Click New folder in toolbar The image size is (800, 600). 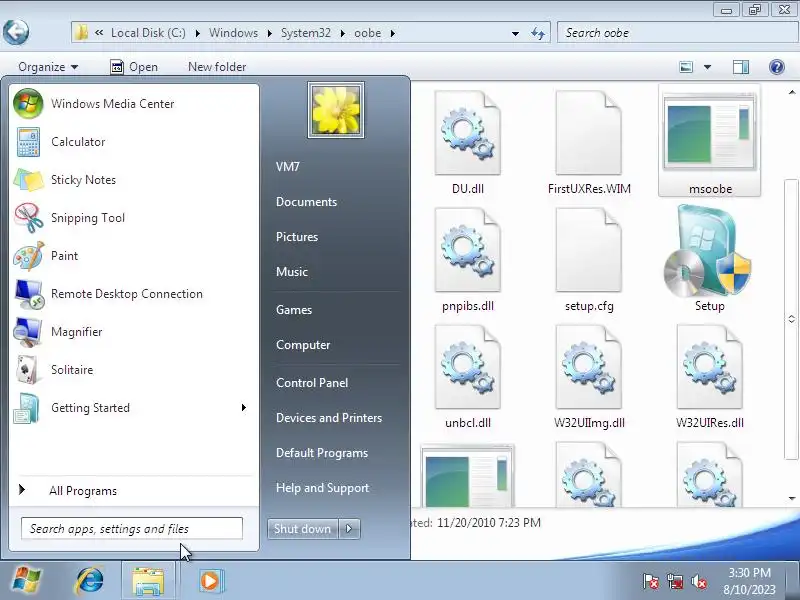pyautogui.click(x=217, y=67)
